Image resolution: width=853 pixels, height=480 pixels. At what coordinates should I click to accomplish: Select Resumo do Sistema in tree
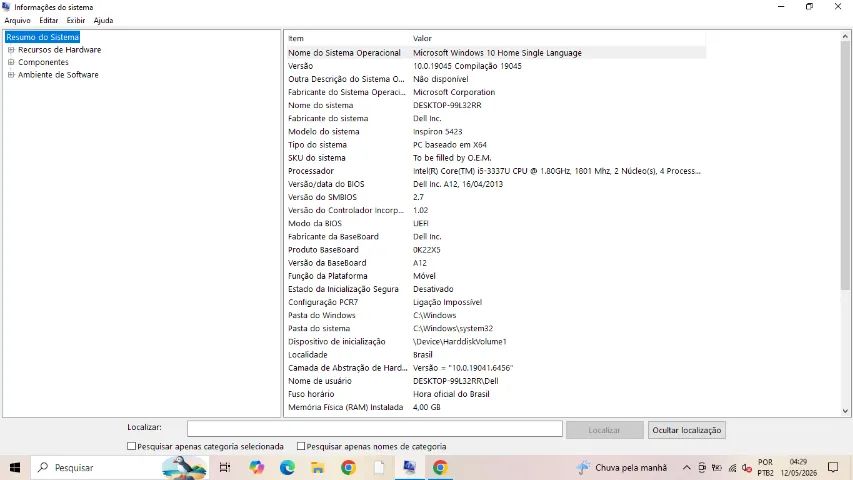coord(42,37)
